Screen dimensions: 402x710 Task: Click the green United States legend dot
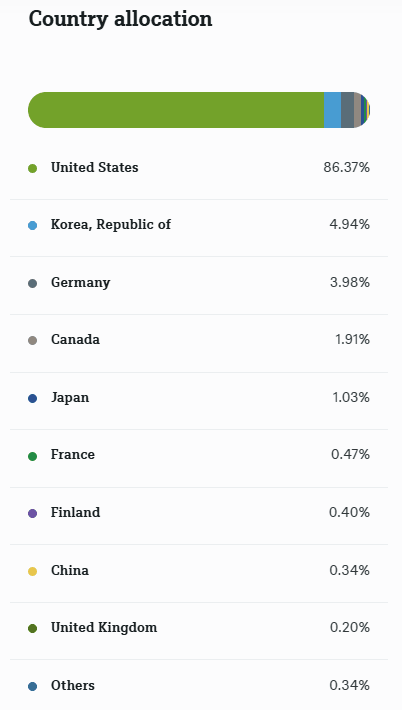point(32,168)
